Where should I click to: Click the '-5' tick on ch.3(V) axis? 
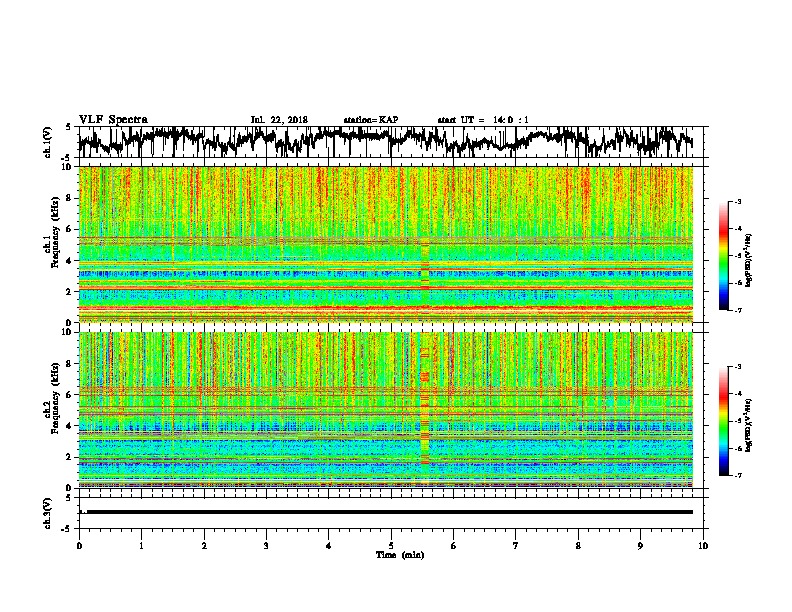[x=67, y=529]
